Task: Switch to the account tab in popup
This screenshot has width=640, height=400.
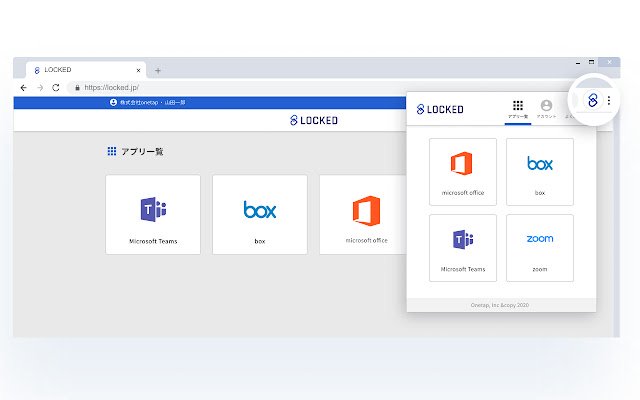Action: [x=546, y=109]
